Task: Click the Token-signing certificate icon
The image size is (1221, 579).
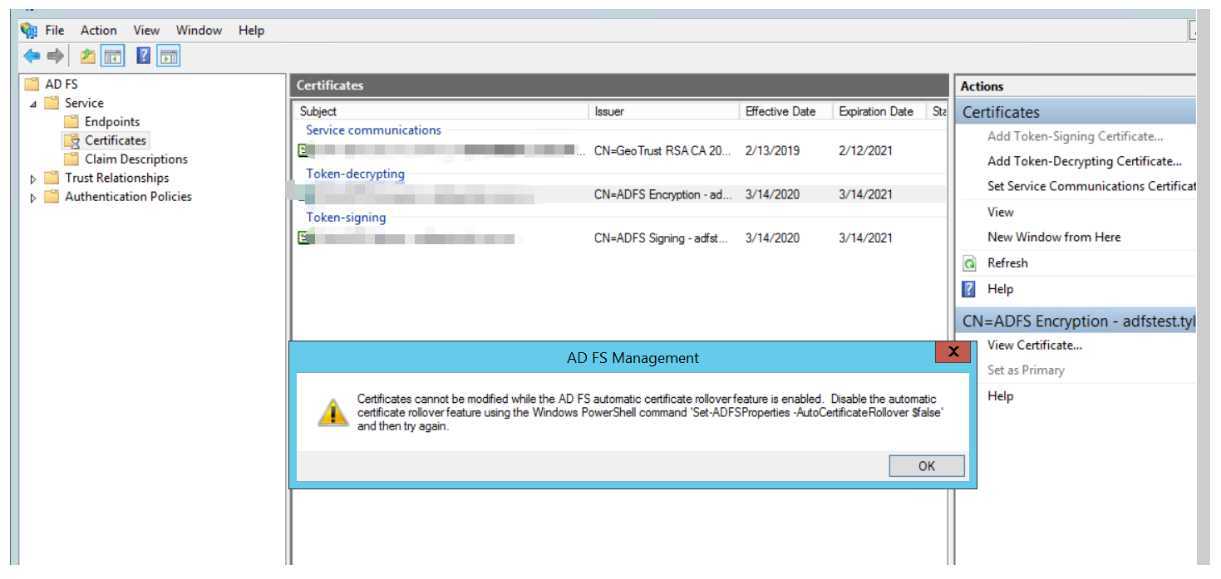Action: pos(303,238)
